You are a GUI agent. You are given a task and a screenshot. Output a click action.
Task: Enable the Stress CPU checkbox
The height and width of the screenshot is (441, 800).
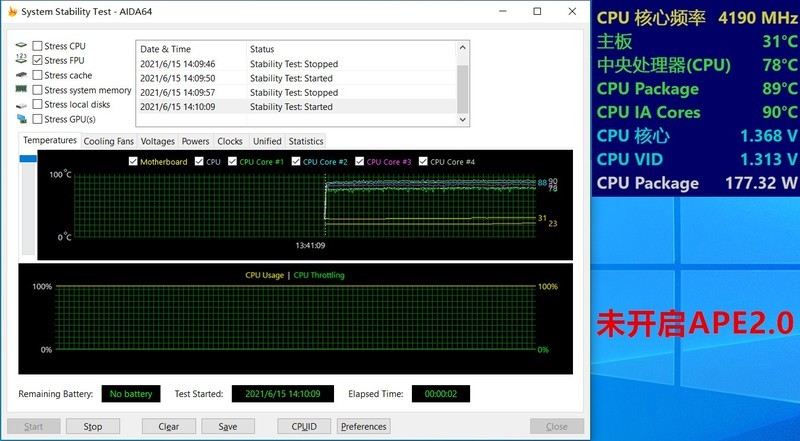37,46
